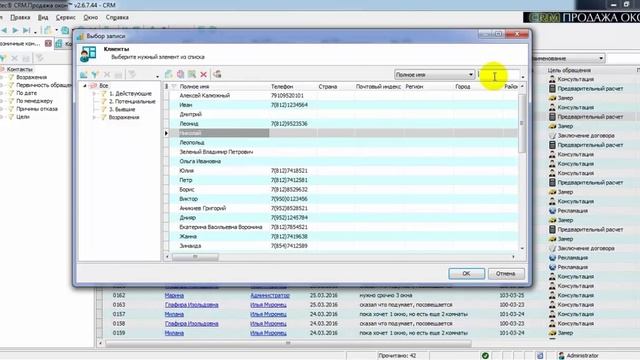Open the Вид menu
The width and height of the screenshot is (640, 360).
43,18
